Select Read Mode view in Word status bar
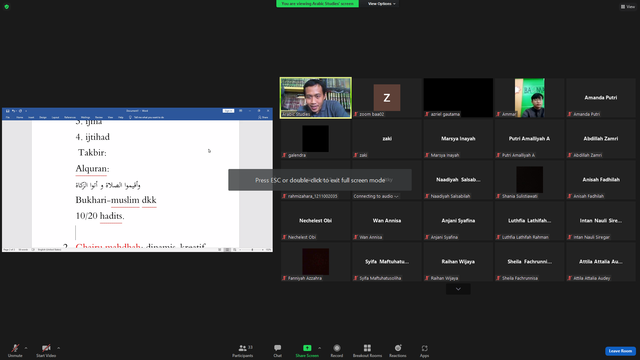Screen dimensions: 640x360 pyautogui.click(x=220, y=249)
